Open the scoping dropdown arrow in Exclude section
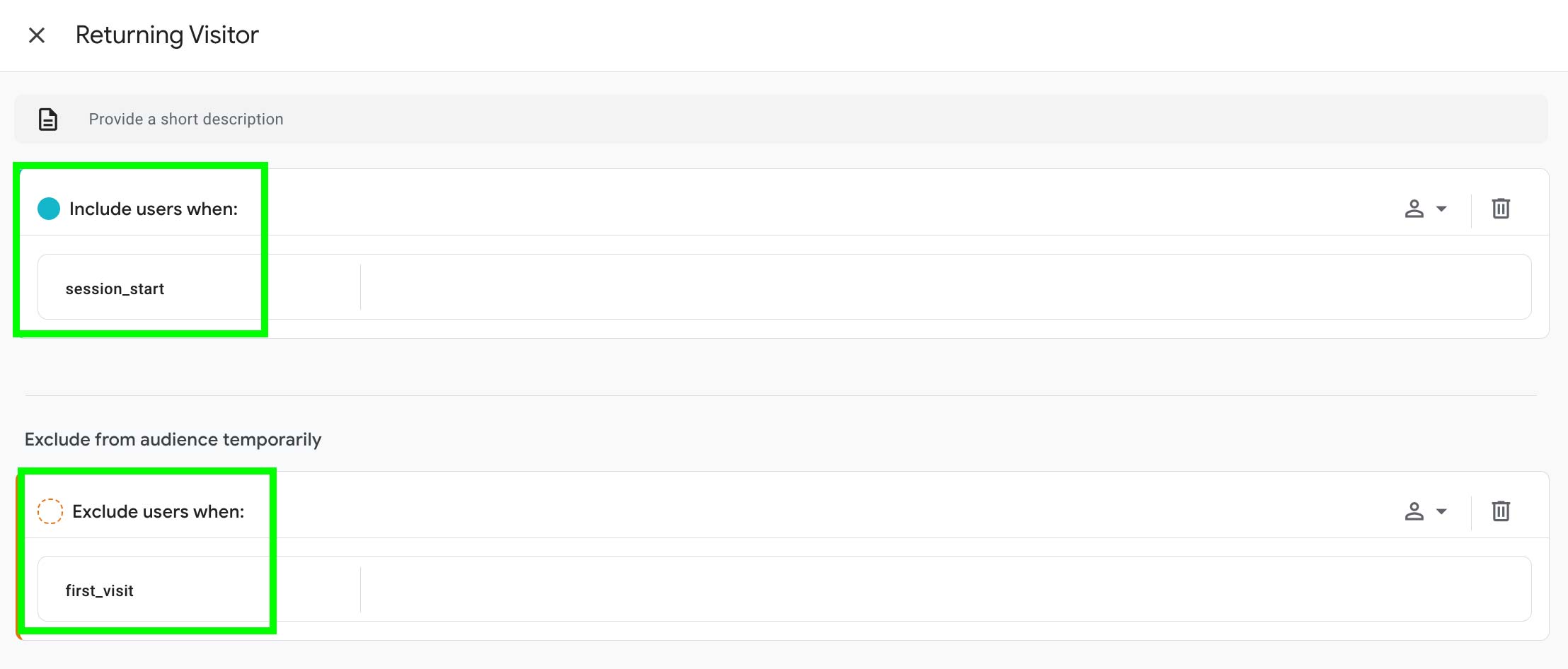Screen dimensions: 1568x669 click(1440, 511)
